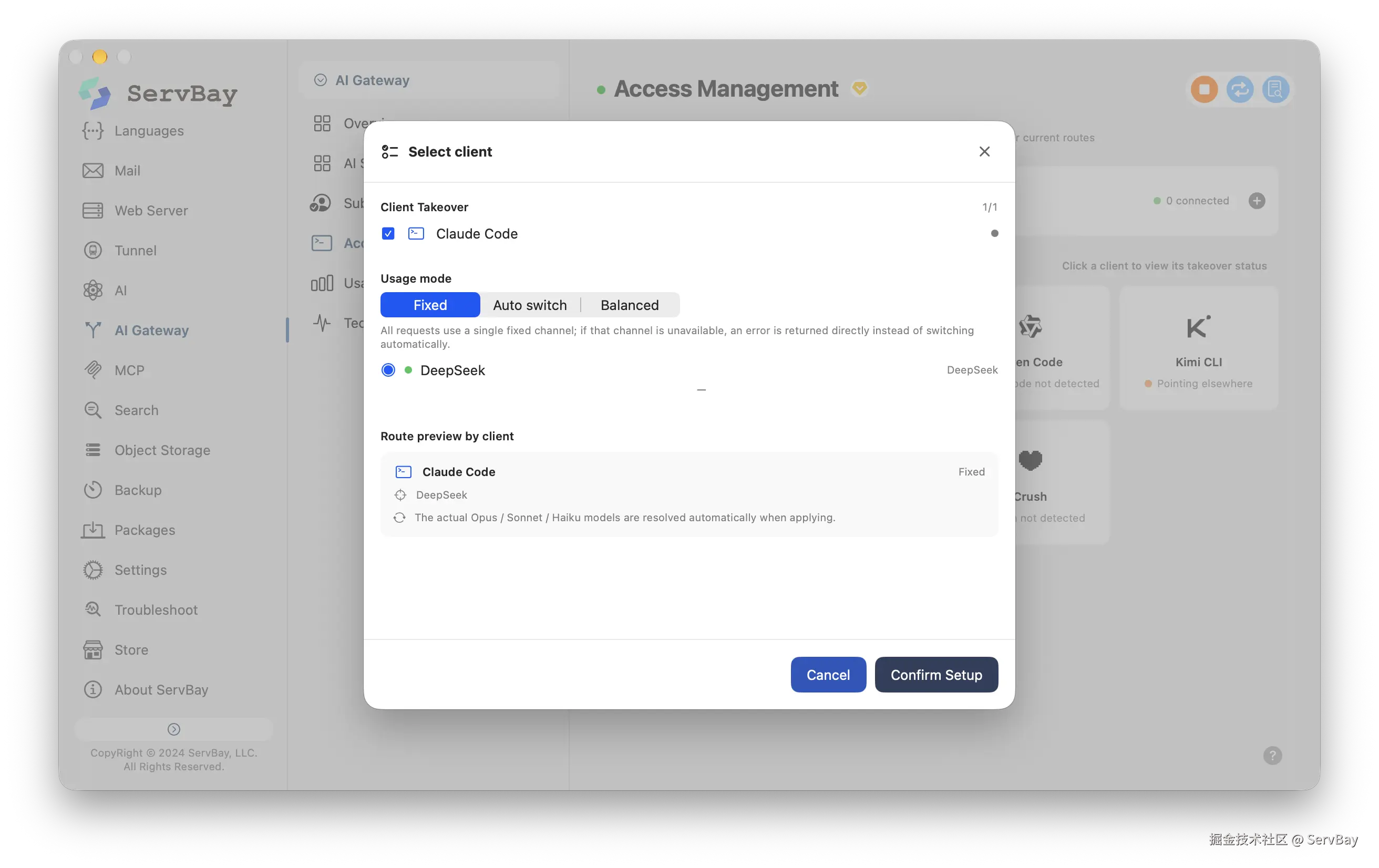Image resolution: width=1379 pixels, height=868 pixels.
Task: Select AI Gateway in the sidebar
Action: point(135,330)
